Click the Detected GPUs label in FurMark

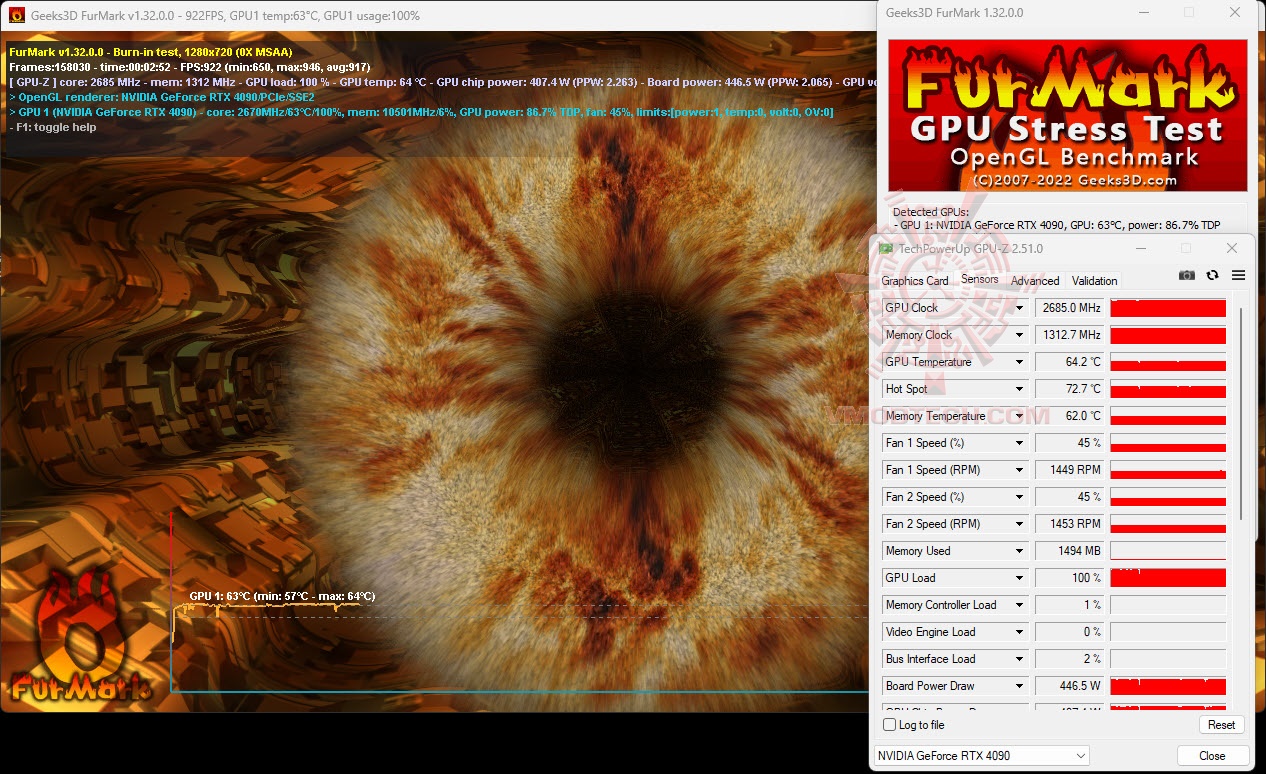pyautogui.click(x=930, y=212)
